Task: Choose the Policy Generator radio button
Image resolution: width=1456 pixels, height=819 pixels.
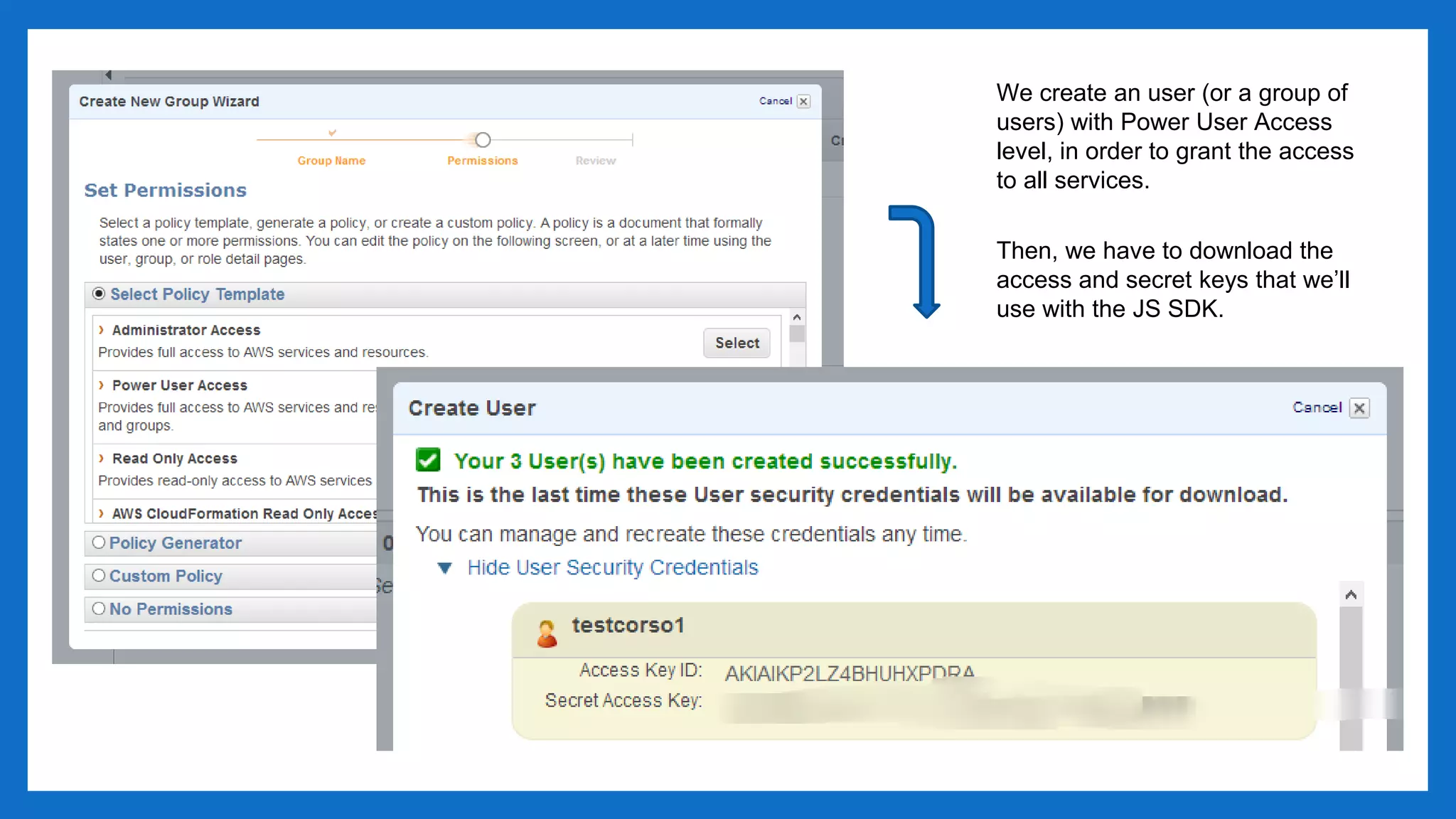Action: coord(99,542)
